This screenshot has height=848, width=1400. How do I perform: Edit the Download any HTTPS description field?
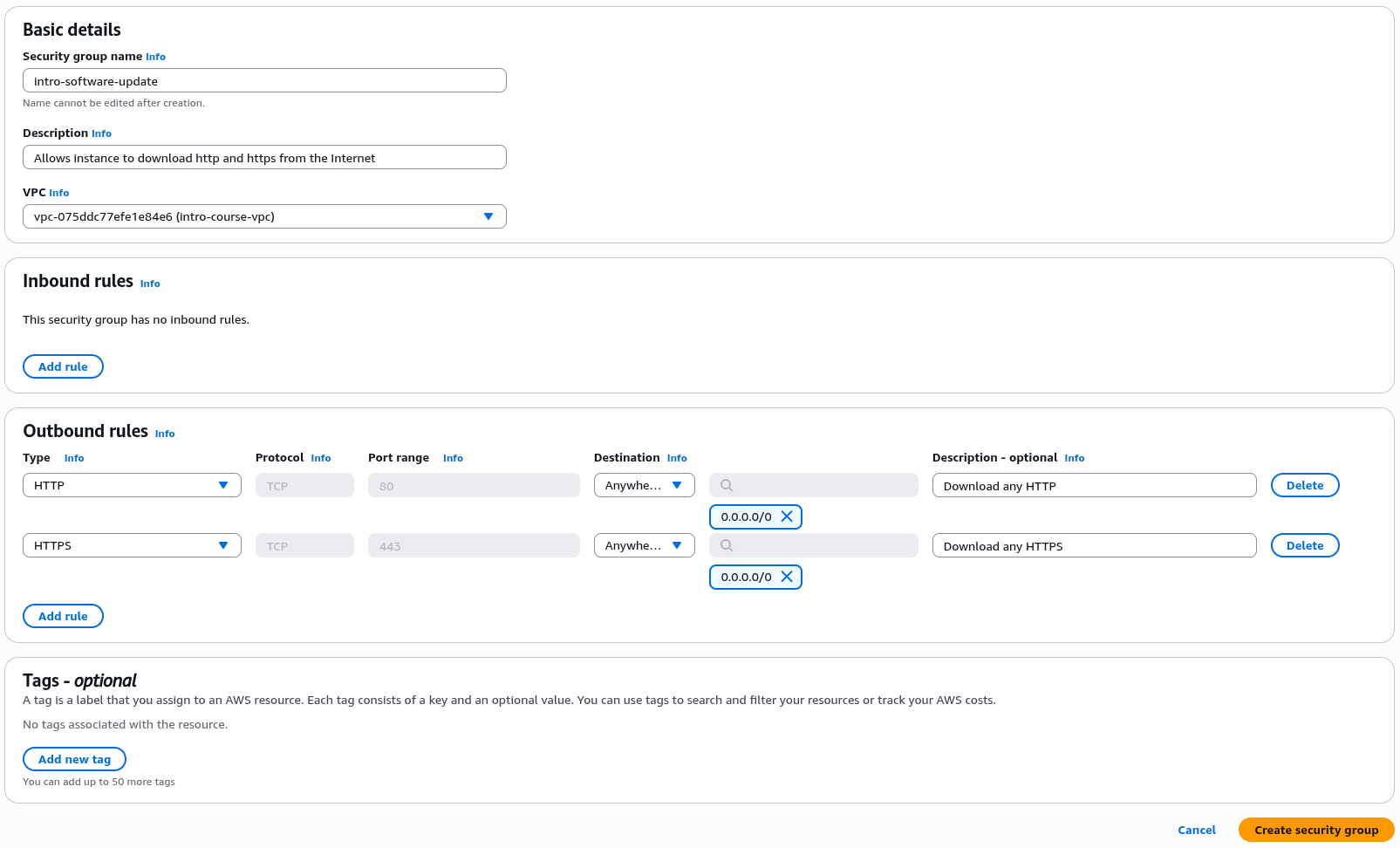point(1094,546)
